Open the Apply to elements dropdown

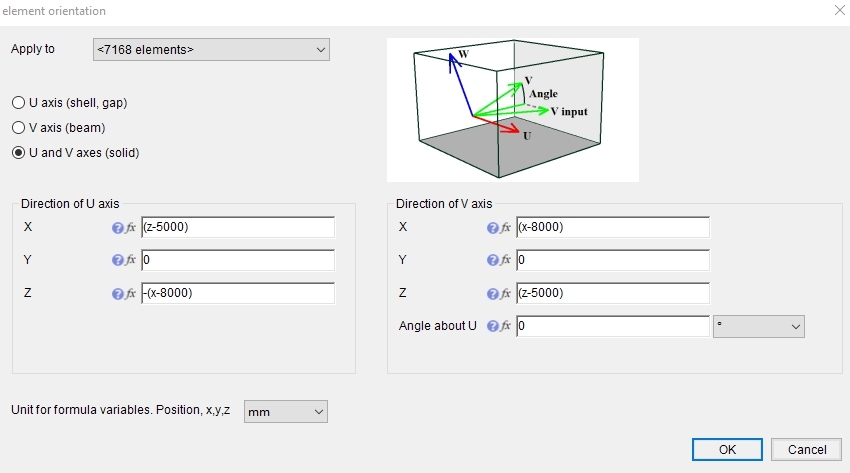point(211,49)
